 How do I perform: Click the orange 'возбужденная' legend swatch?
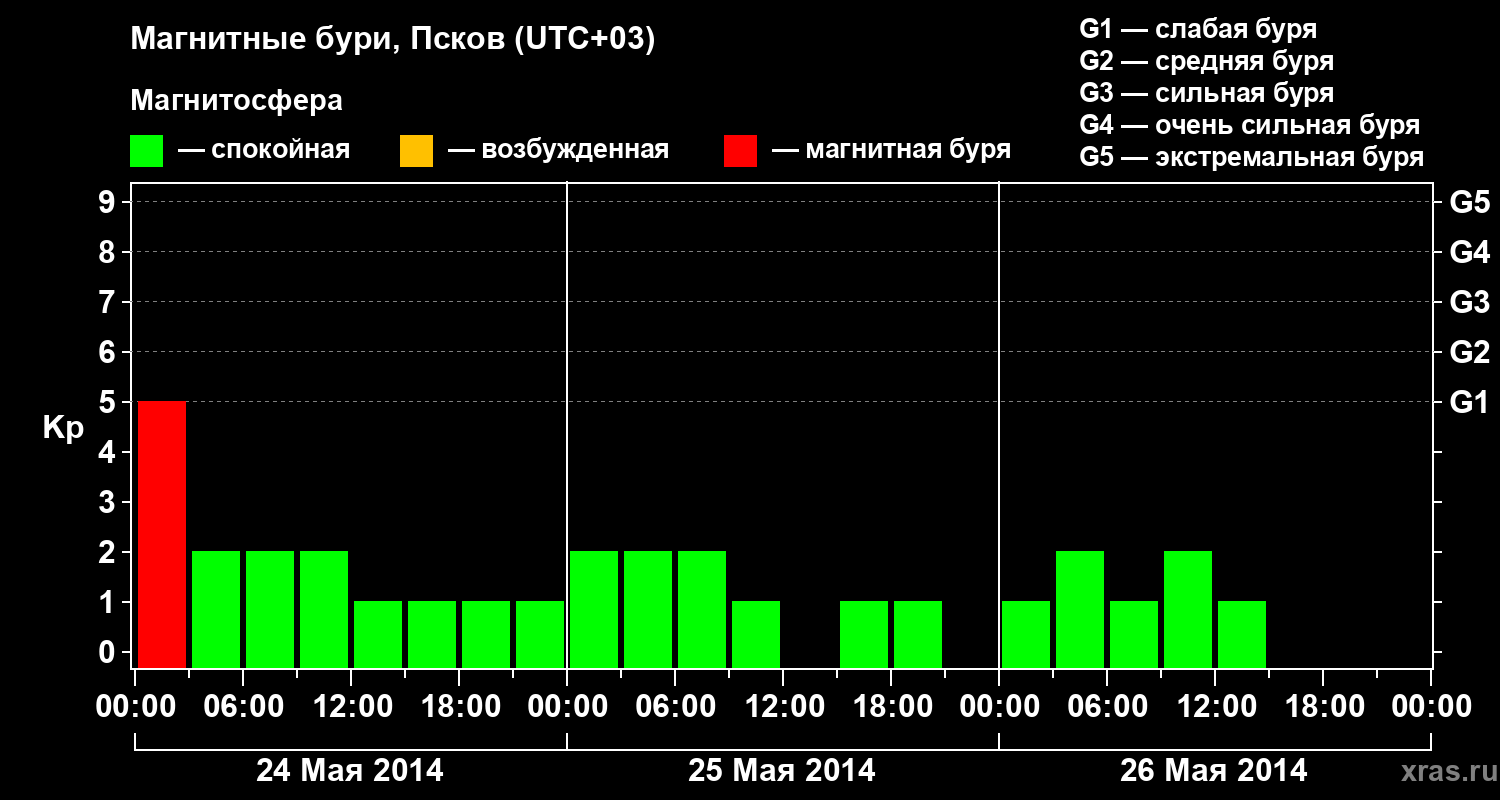click(x=416, y=151)
